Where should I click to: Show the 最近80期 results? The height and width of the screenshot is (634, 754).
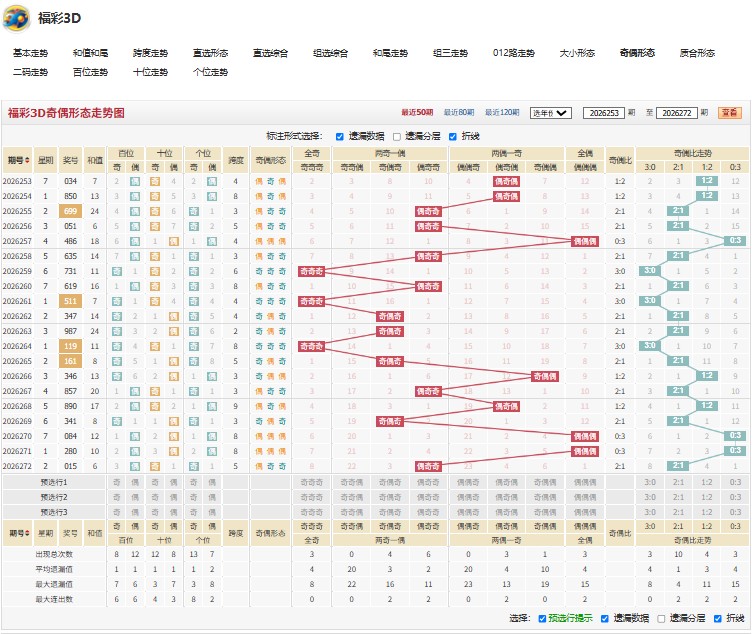click(459, 113)
